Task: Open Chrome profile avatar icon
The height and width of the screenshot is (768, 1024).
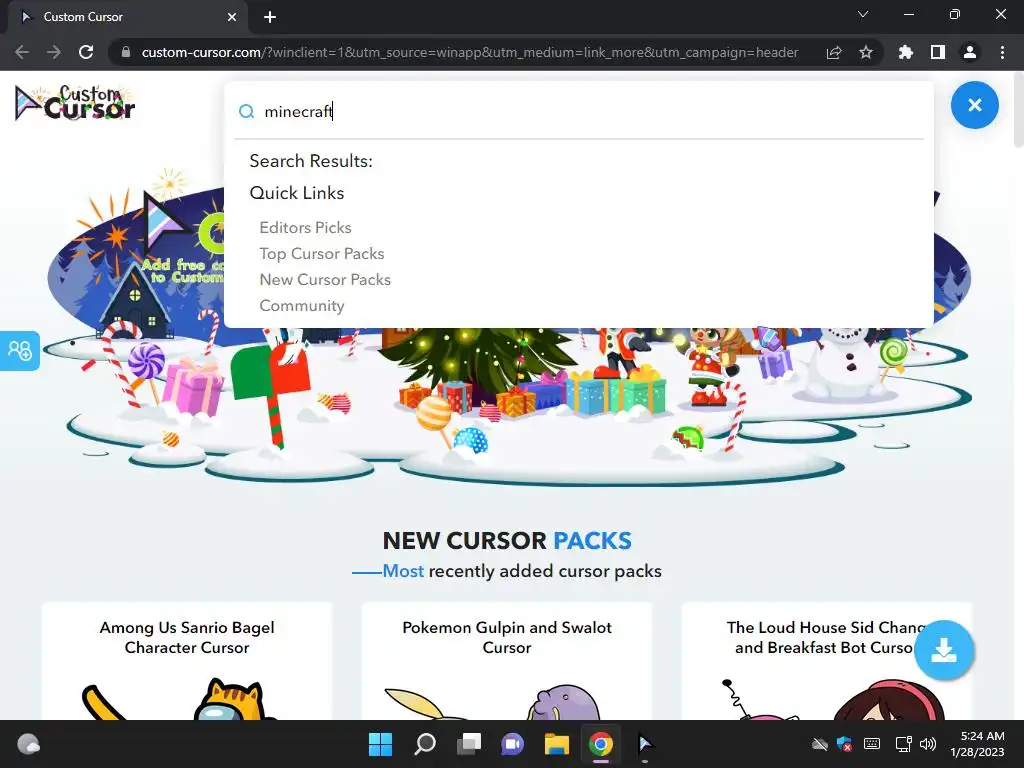Action: point(970,52)
